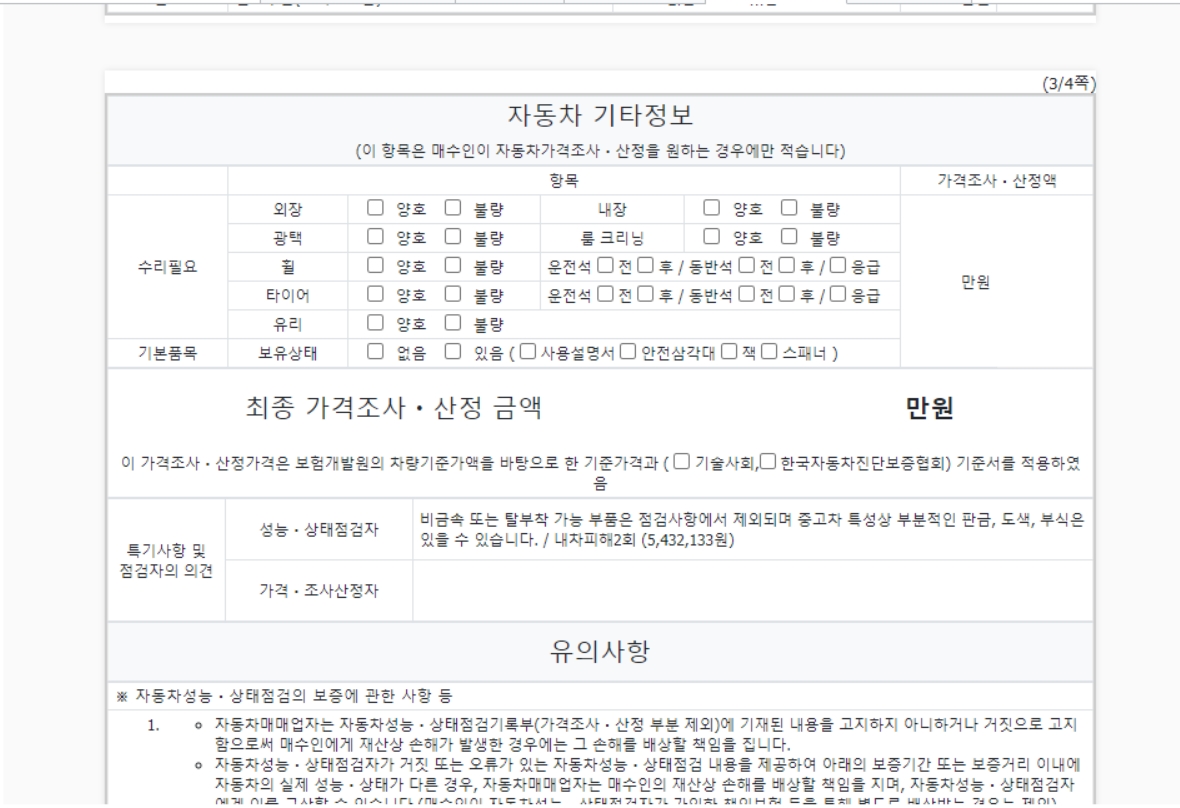
Task: Tick 양호 for 룸 크리닝
Action: [x=711, y=238]
